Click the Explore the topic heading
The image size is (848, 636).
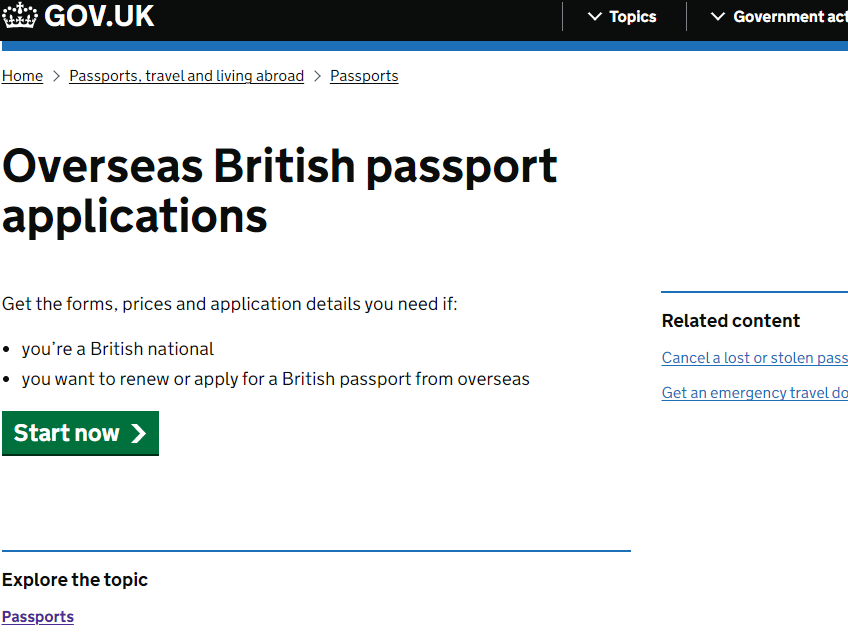click(x=75, y=580)
